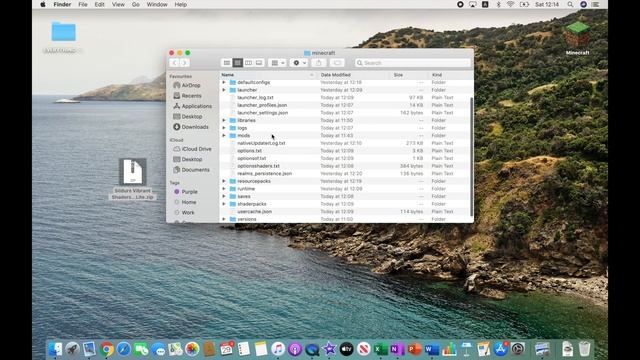Select the Sildurs Vibrant Shaders zip file
Viewport: 640px width, 360px height.
pyautogui.click(x=133, y=179)
